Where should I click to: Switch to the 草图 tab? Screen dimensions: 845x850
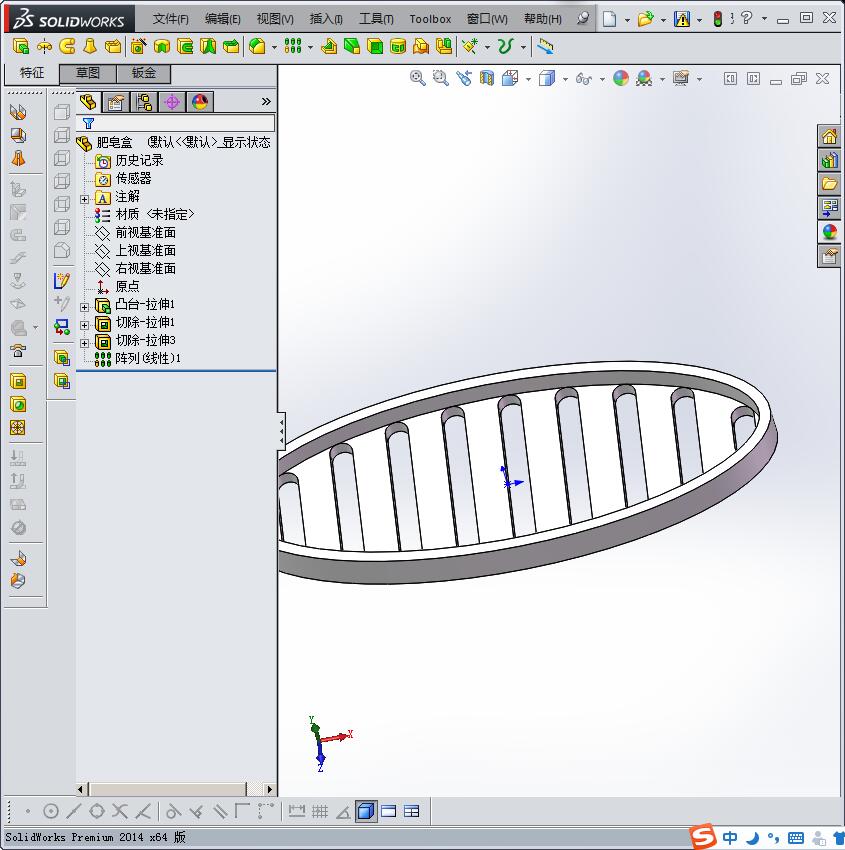[87, 73]
